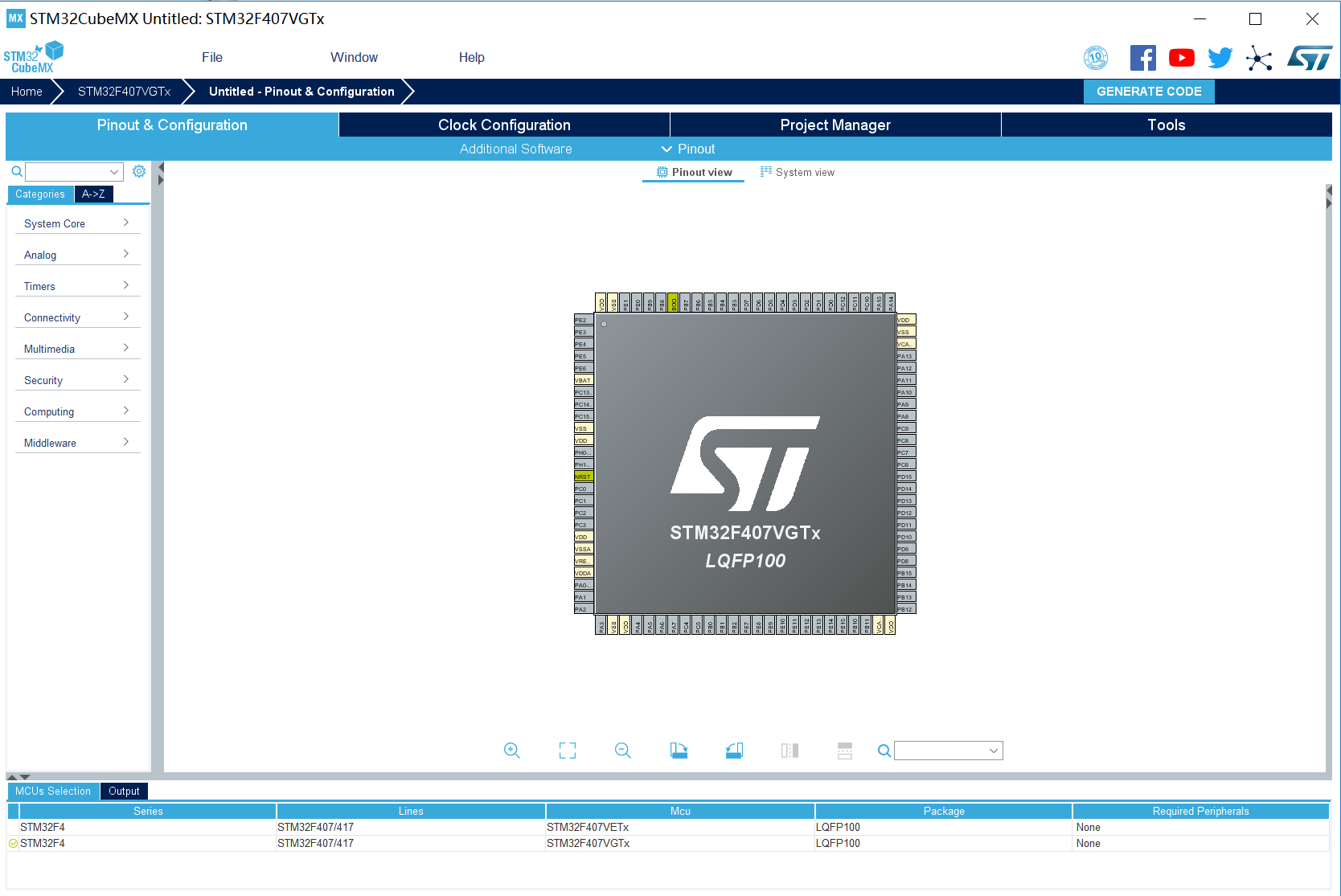This screenshot has height=896, width=1341.
Task: Zoom in on the pinout view
Action: (x=512, y=750)
